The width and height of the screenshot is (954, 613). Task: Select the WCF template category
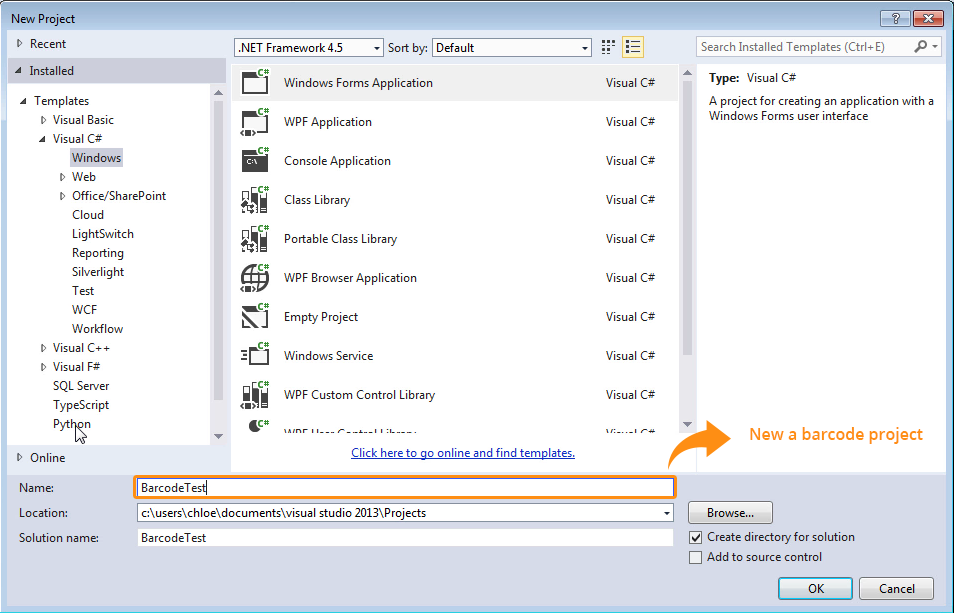[84, 310]
